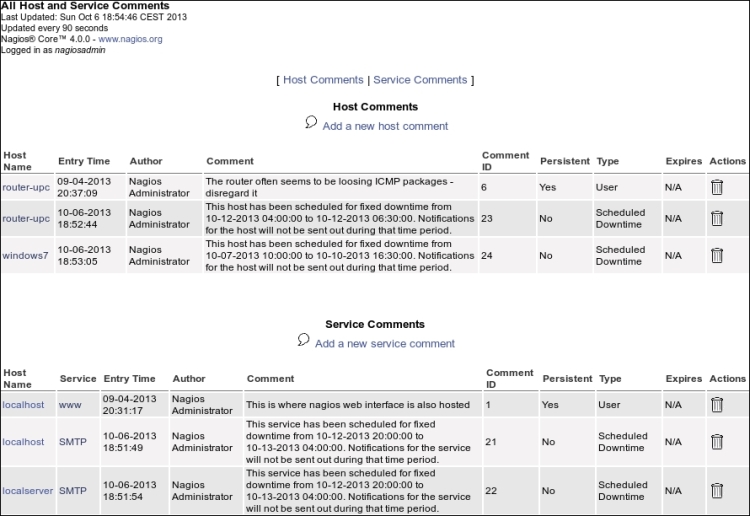The image size is (750, 516).
Task: Click entry time 09-04-2013 20:37:09
Action: (x=84, y=187)
